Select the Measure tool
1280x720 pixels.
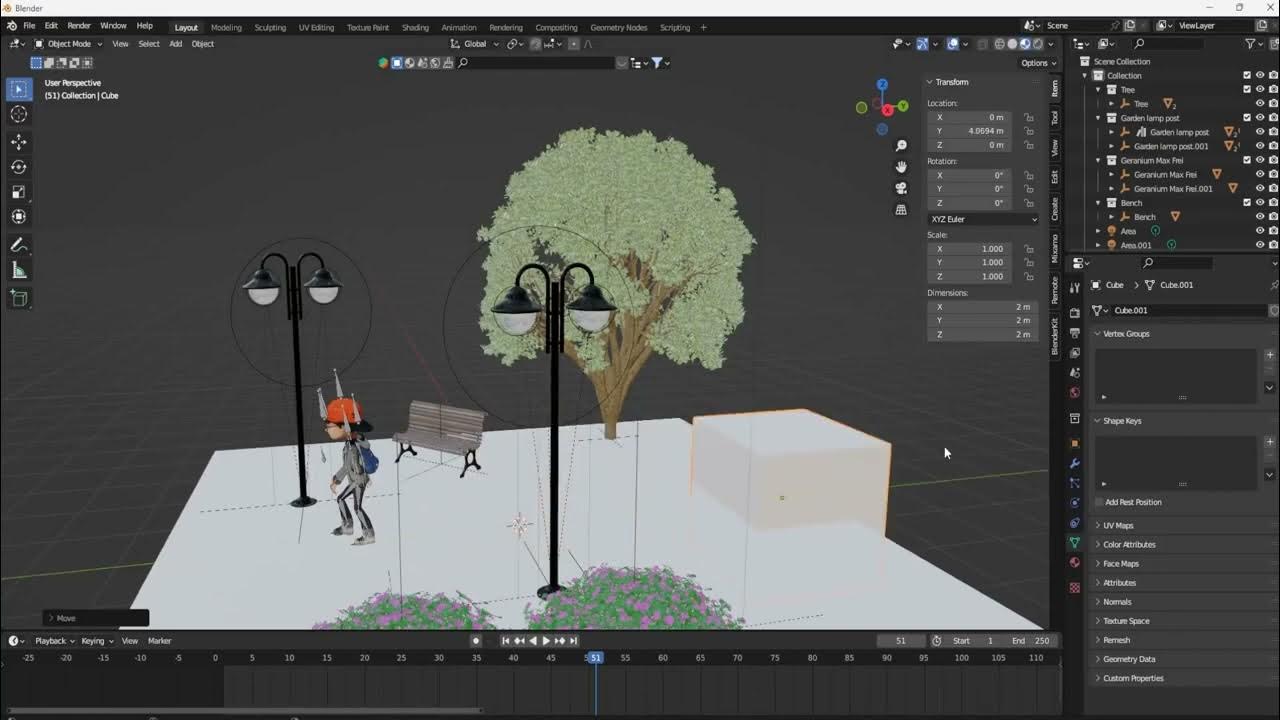18,271
